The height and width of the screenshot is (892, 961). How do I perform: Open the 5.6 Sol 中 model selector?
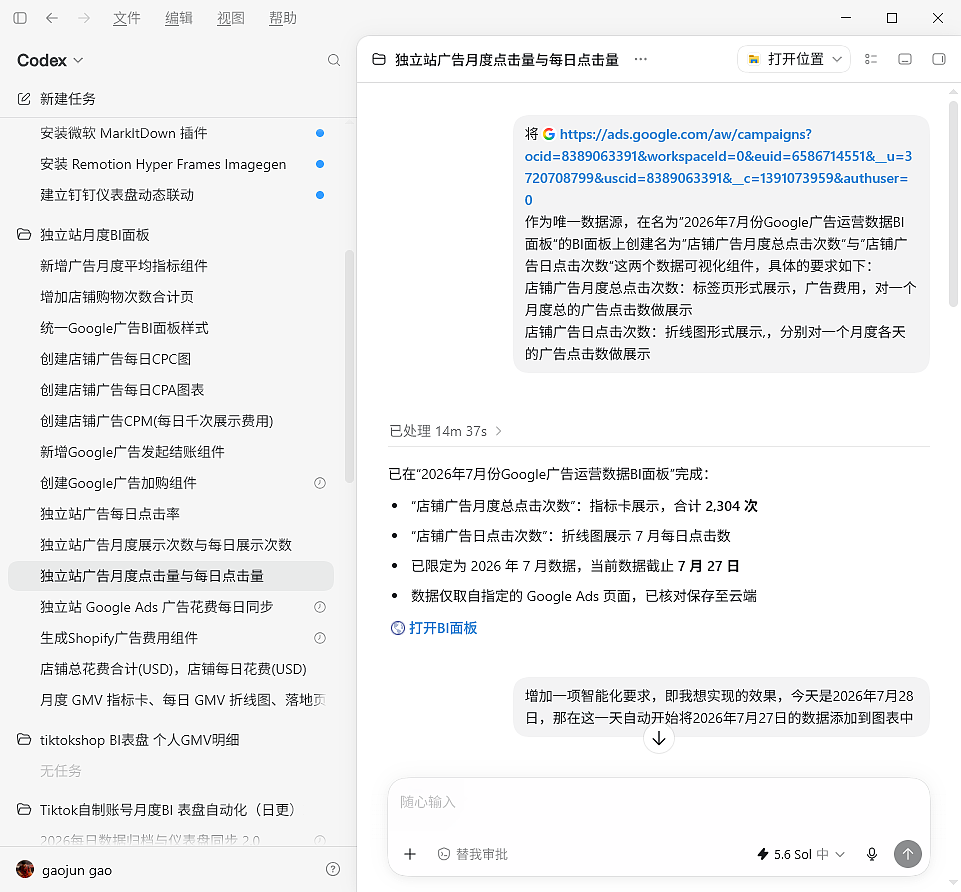(x=801, y=854)
